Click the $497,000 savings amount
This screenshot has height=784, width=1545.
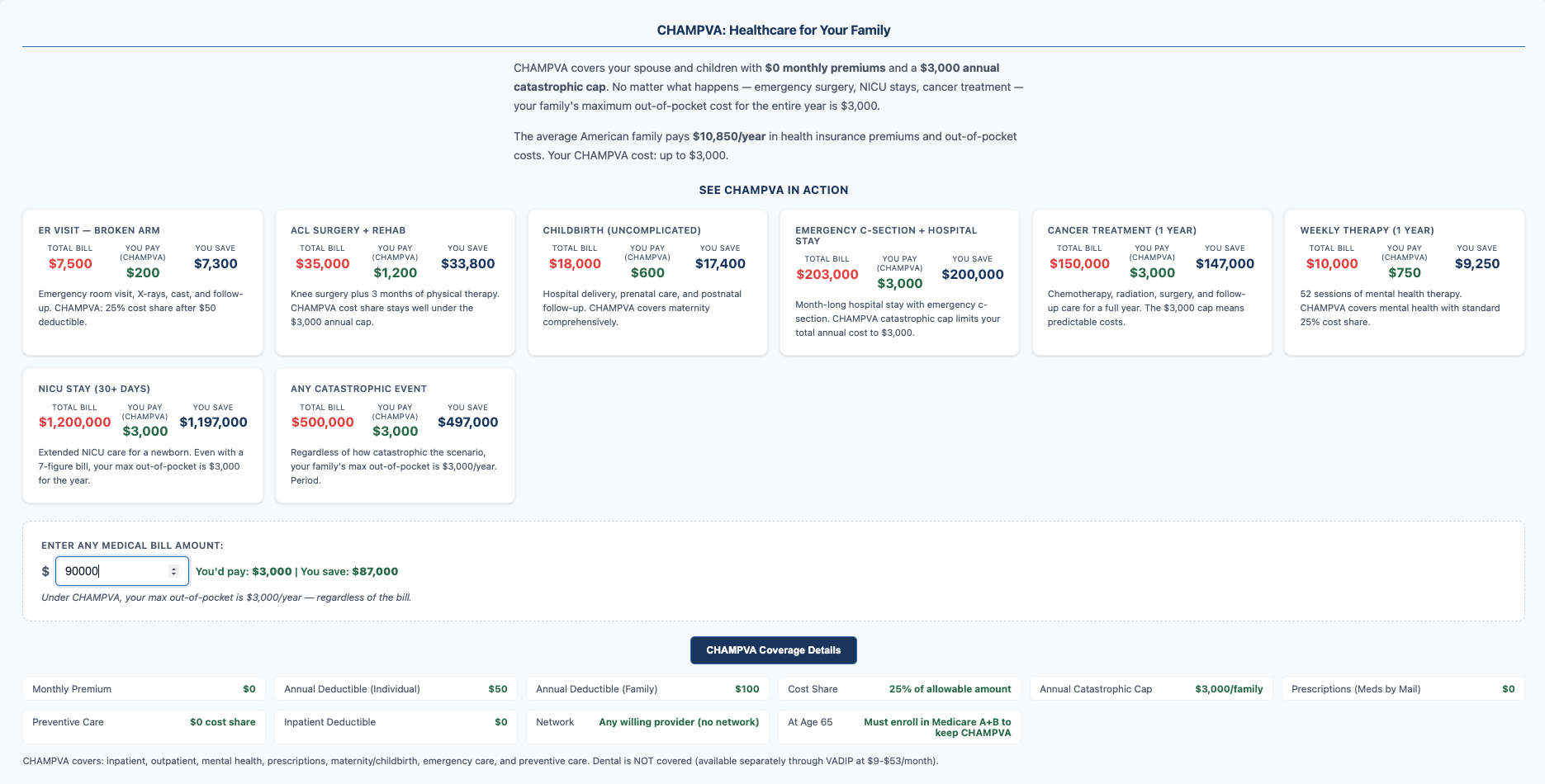click(468, 423)
